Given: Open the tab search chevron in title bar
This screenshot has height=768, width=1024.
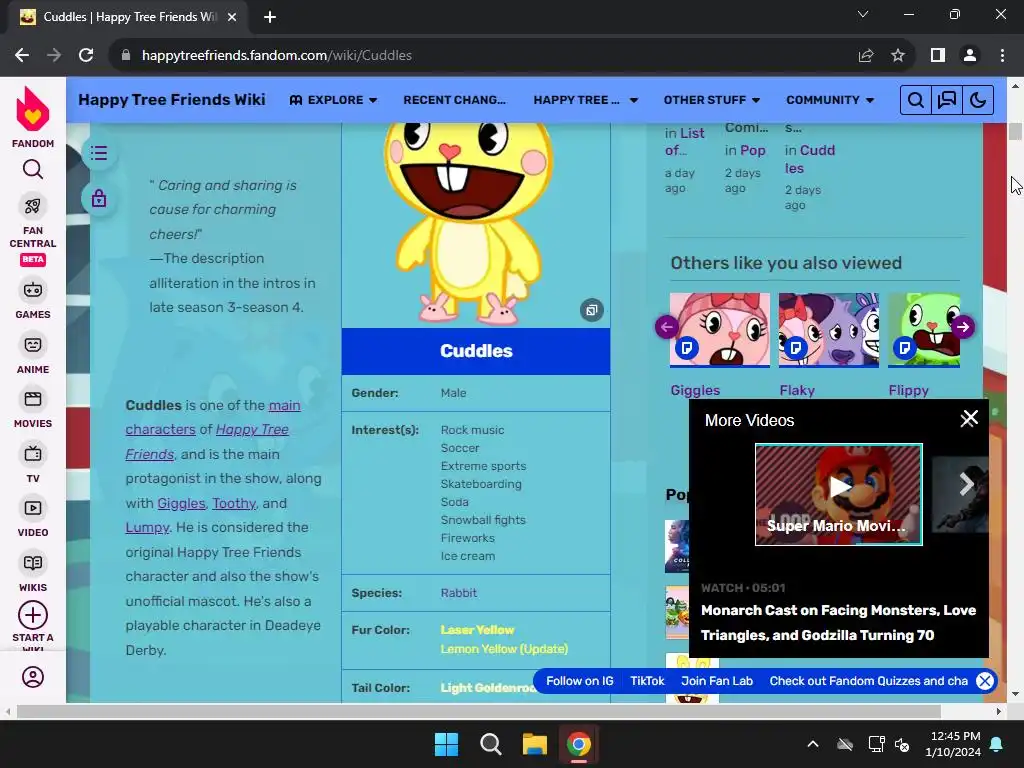Looking at the screenshot, I should pos(863,14).
